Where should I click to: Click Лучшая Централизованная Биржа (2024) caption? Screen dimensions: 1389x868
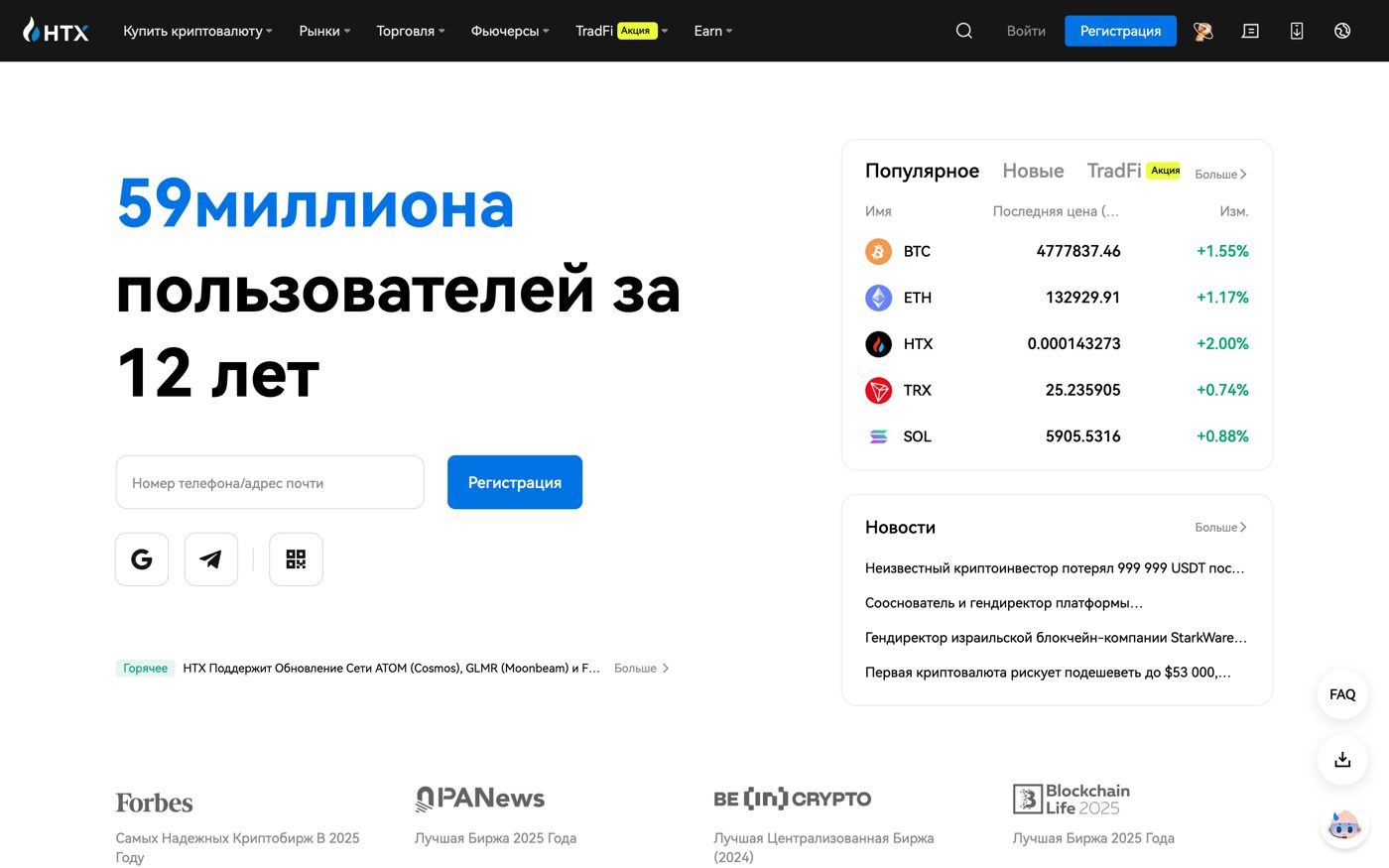[823, 848]
